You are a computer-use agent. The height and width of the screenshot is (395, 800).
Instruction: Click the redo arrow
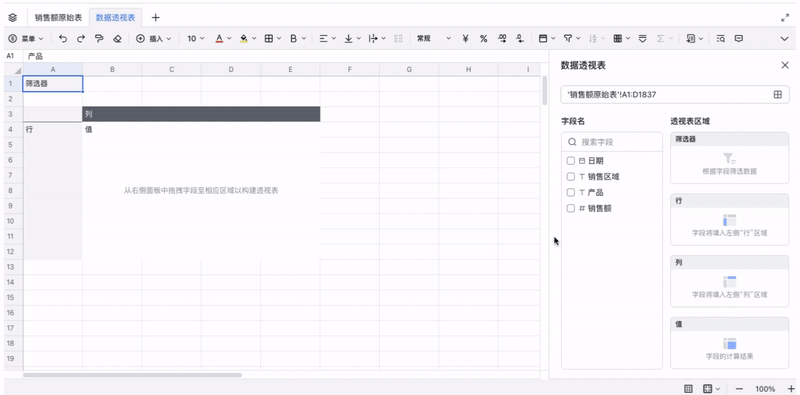point(81,38)
